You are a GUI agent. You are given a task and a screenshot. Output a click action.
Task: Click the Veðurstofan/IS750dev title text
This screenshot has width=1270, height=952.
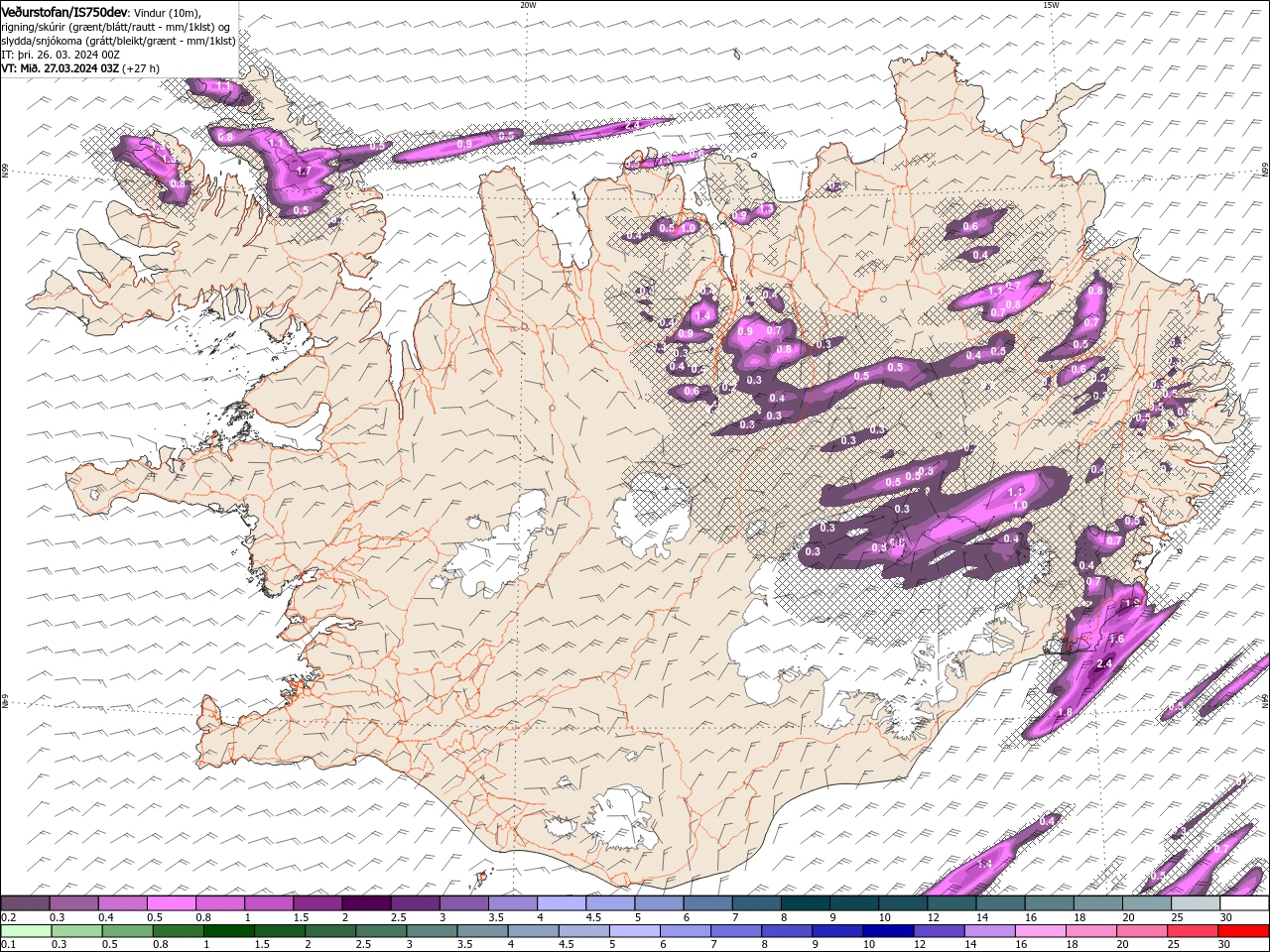coord(64,11)
